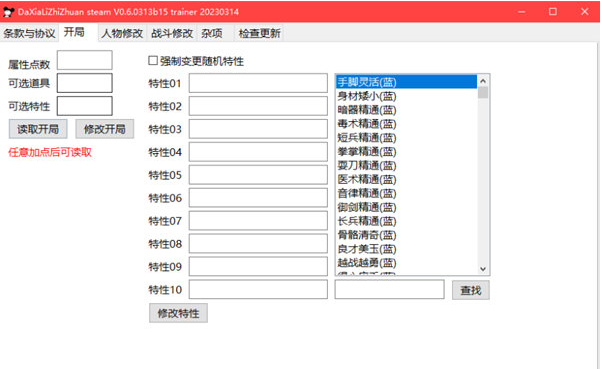Select 暗器精通(蓝) in the trait list

coord(406,110)
